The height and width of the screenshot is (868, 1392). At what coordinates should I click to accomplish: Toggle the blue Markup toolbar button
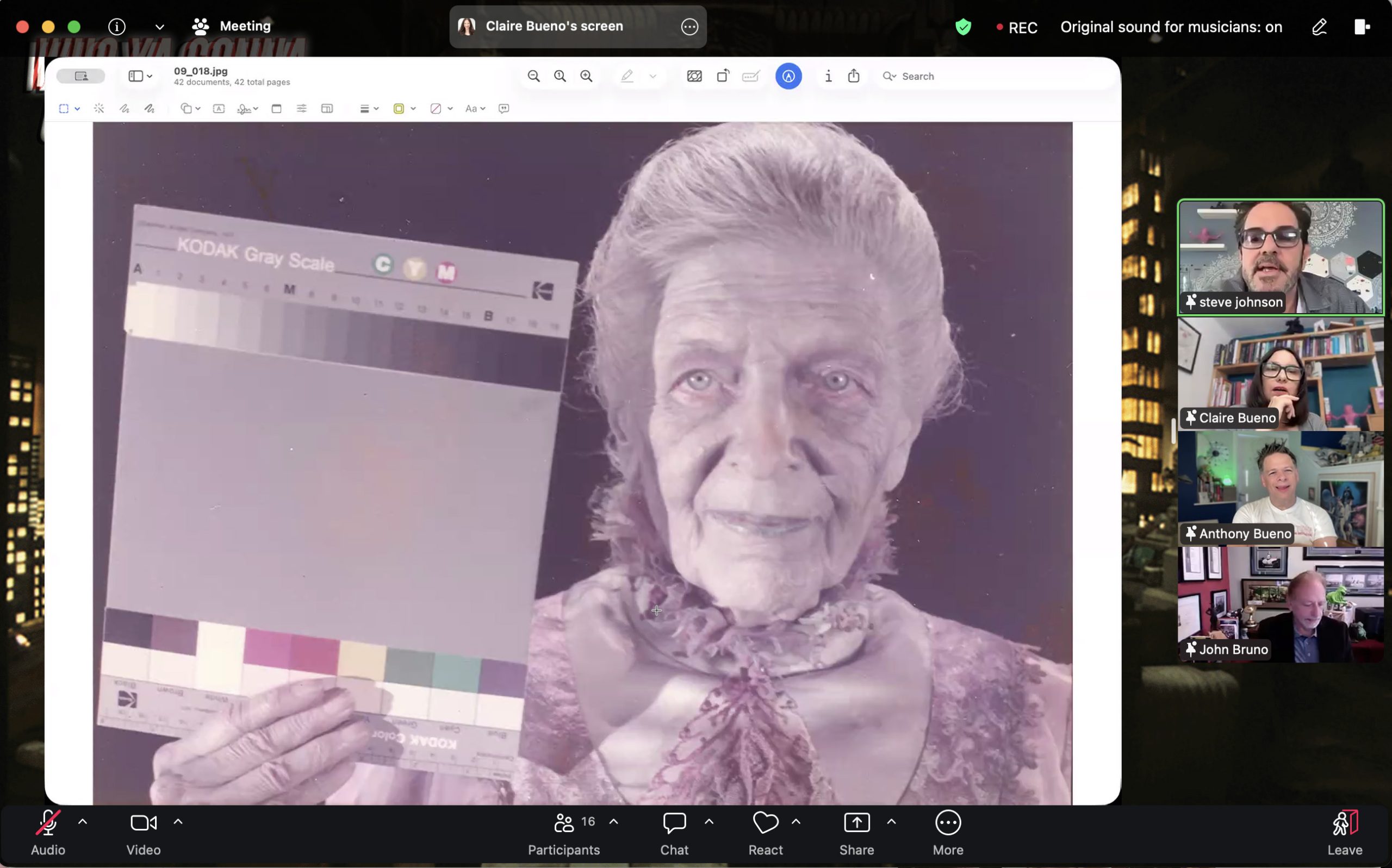click(x=788, y=76)
